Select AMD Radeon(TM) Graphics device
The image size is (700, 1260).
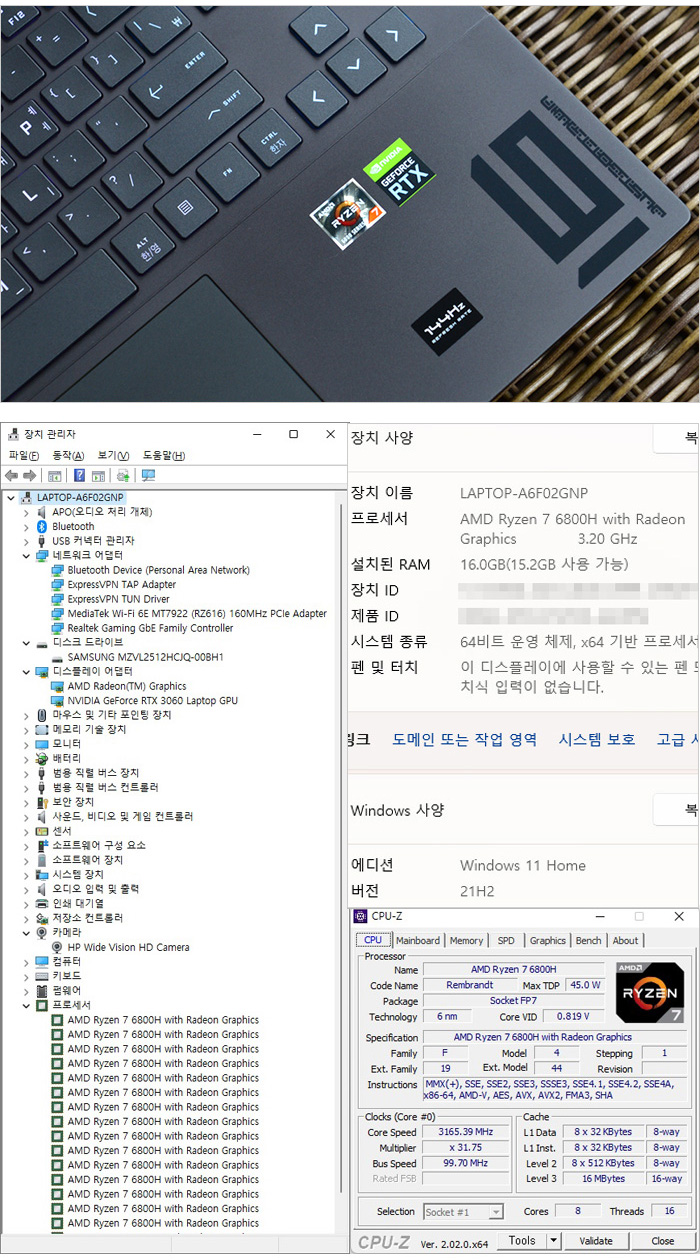tap(127, 686)
